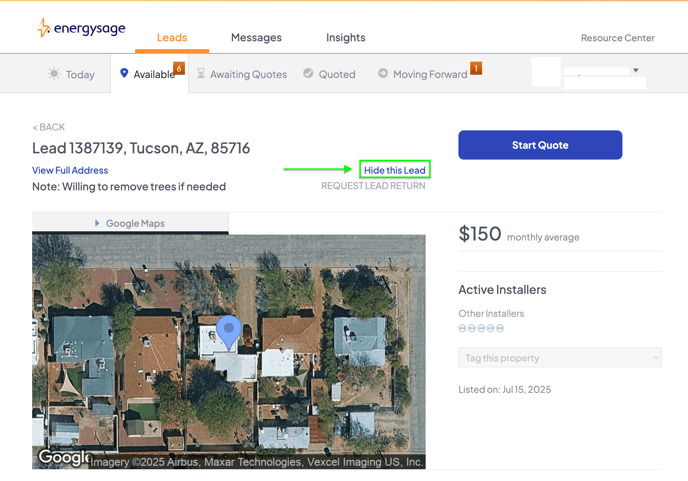This screenshot has width=688, height=481.
Task: Click the location pin icon beside Available
Action: click(124, 74)
